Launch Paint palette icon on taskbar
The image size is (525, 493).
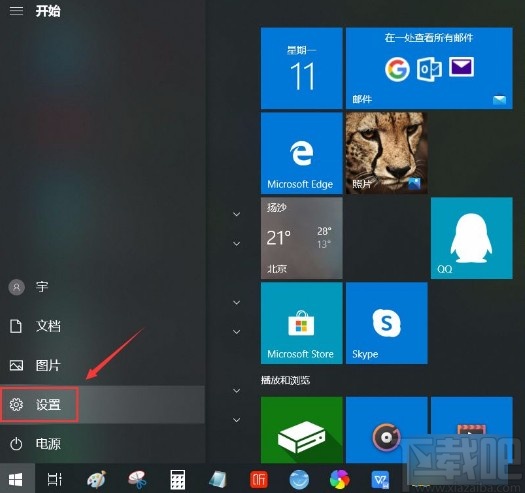96,480
